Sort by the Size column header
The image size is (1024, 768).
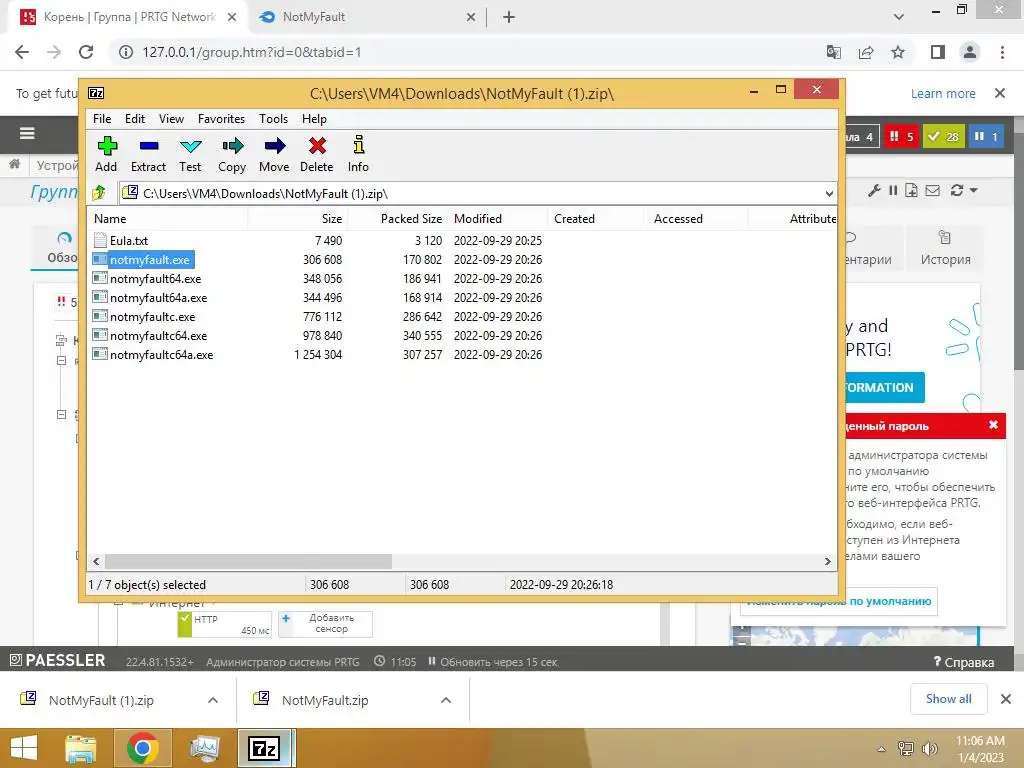point(298,219)
